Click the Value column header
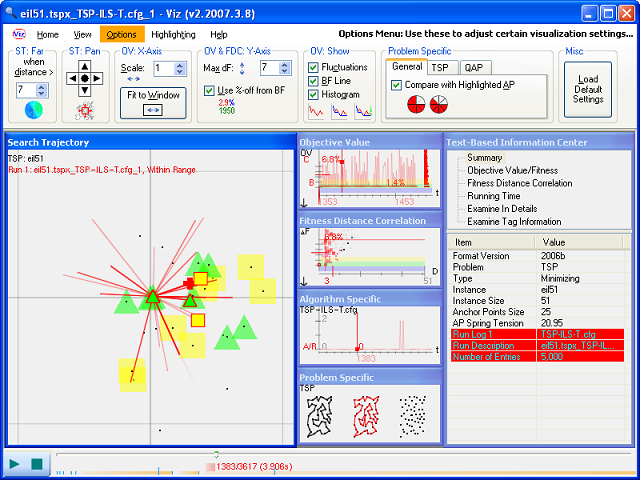This screenshot has width=640, height=480. click(x=579, y=242)
